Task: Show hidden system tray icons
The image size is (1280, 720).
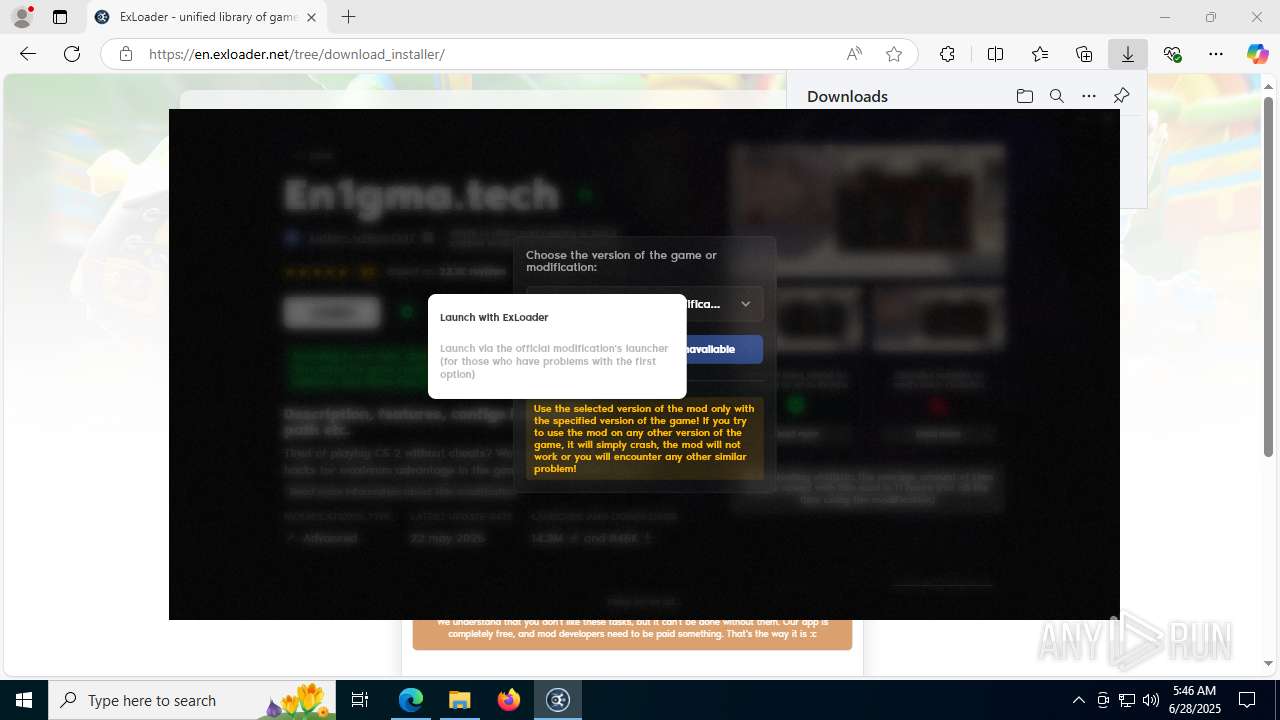Action: [1078, 700]
